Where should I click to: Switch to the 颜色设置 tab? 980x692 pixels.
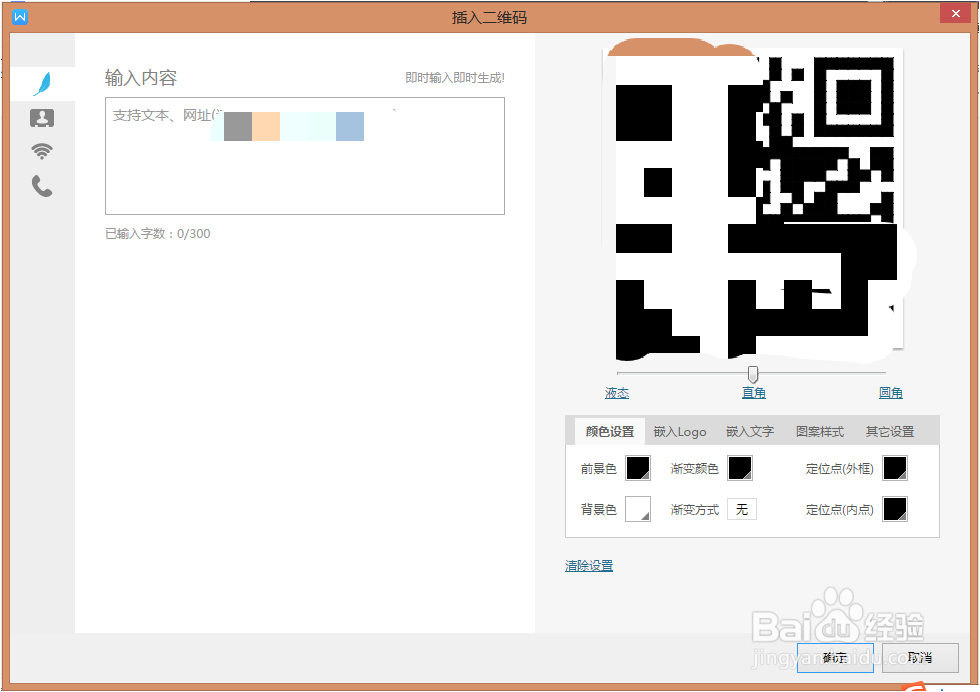coord(609,431)
